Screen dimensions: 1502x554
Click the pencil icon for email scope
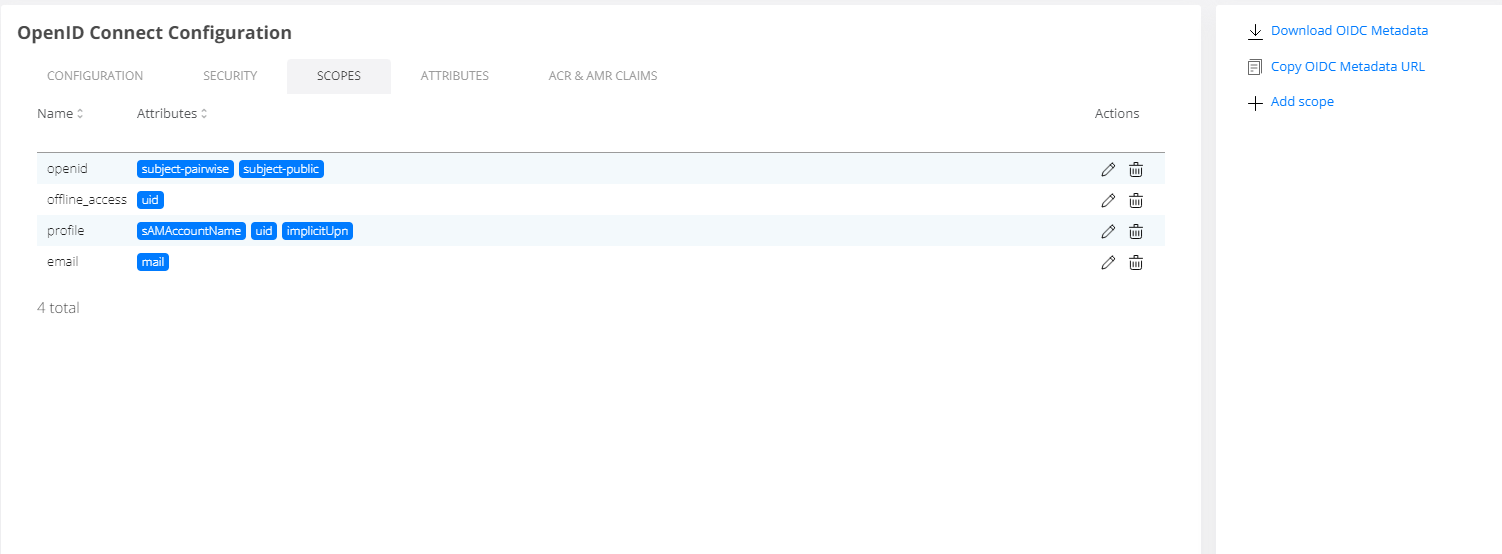1107,263
